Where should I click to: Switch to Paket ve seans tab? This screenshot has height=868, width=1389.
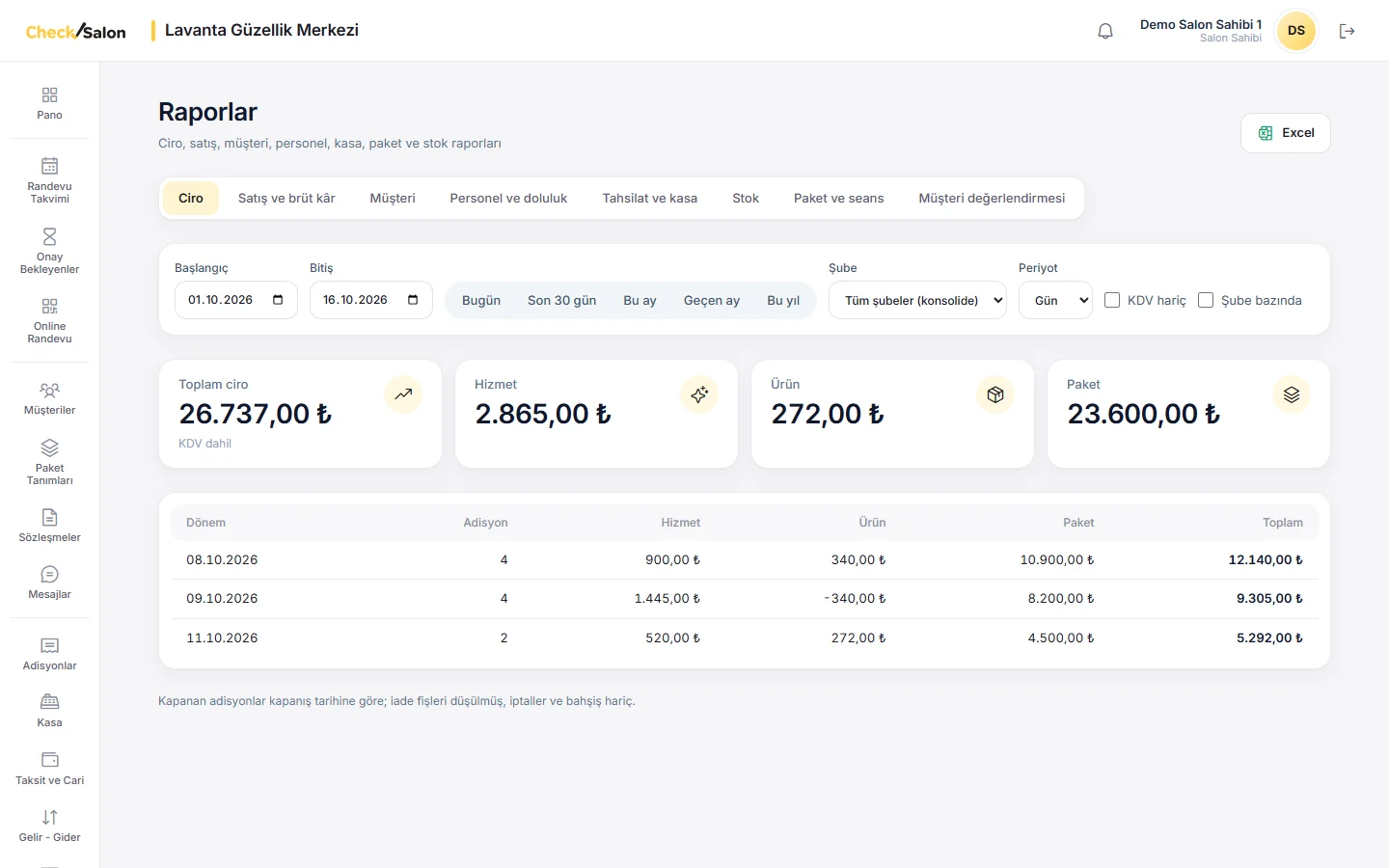[838, 198]
